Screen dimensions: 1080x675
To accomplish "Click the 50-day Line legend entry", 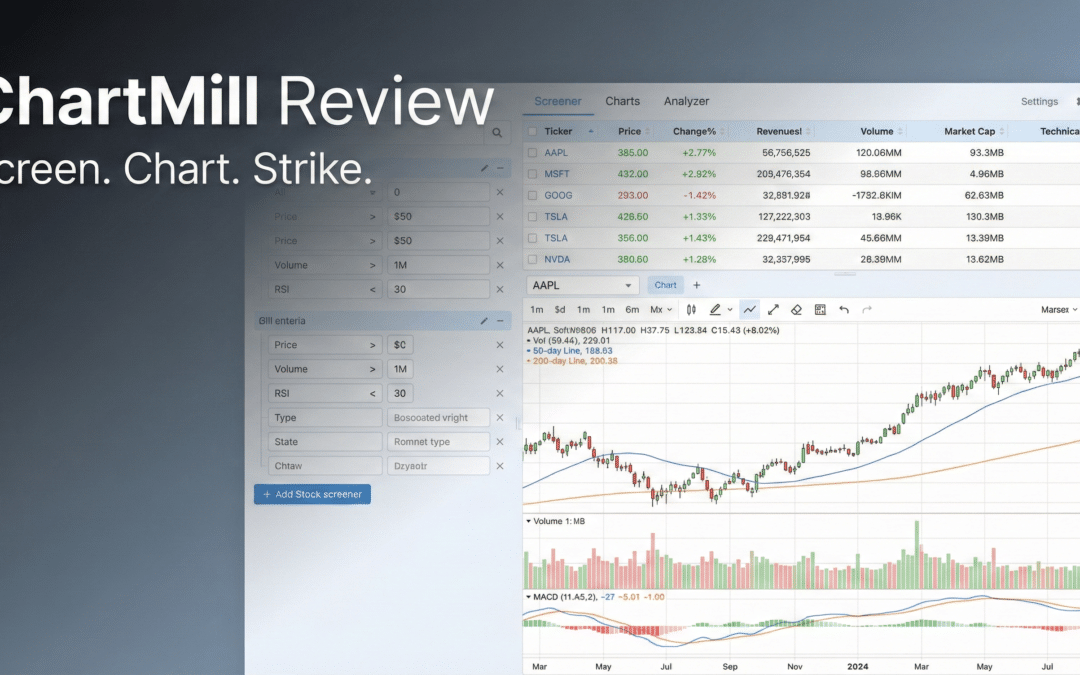I will pyautogui.click(x=570, y=351).
